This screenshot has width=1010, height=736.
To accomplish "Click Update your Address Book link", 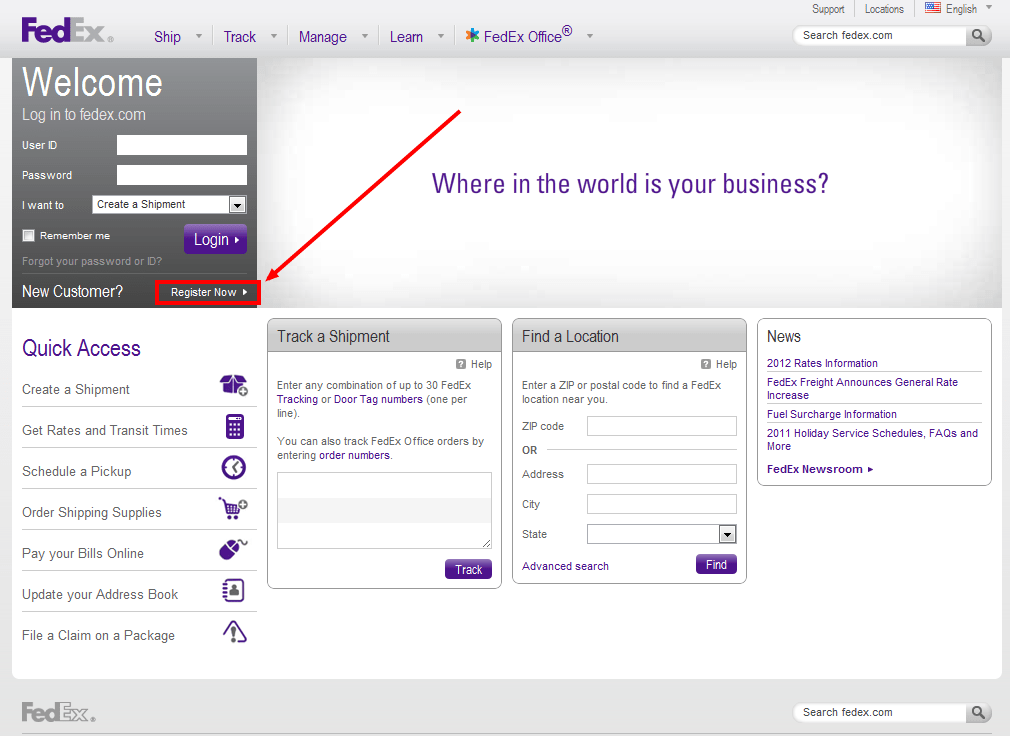I will 100,594.
